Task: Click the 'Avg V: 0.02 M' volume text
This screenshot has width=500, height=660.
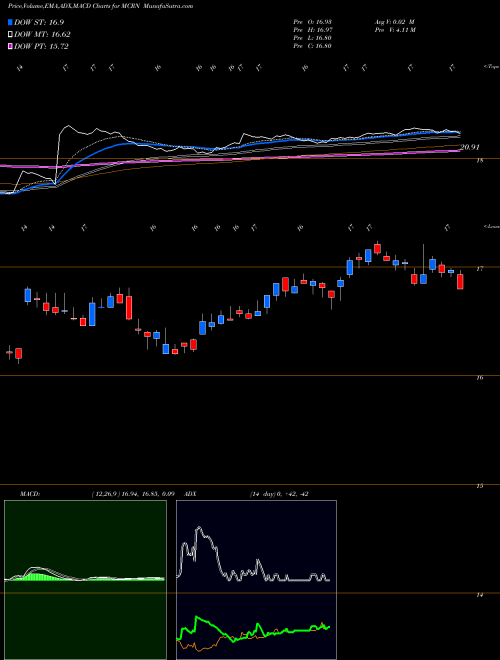Action: click(394, 21)
